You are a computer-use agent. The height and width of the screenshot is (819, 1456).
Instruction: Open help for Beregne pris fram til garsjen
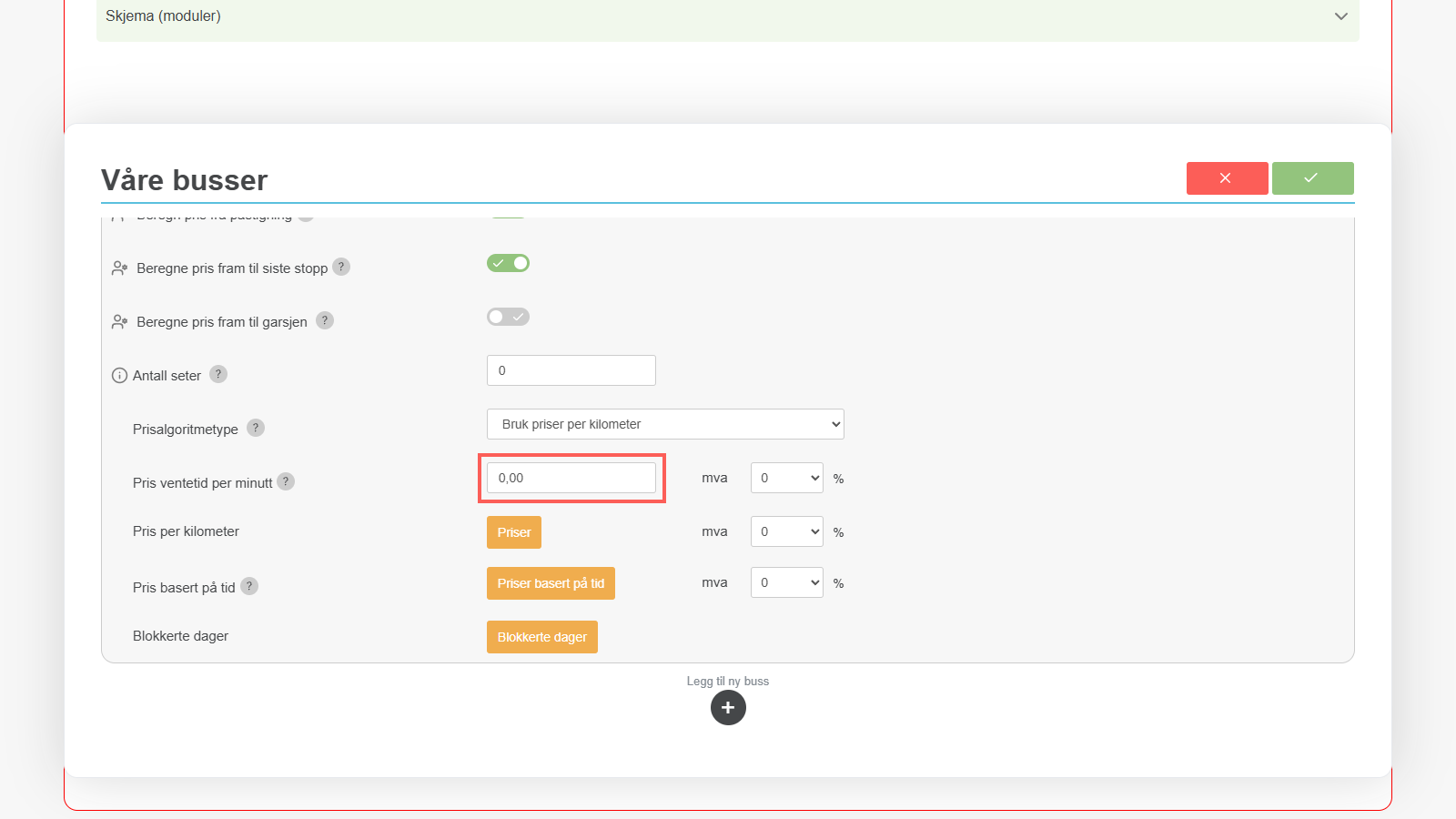(325, 320)
